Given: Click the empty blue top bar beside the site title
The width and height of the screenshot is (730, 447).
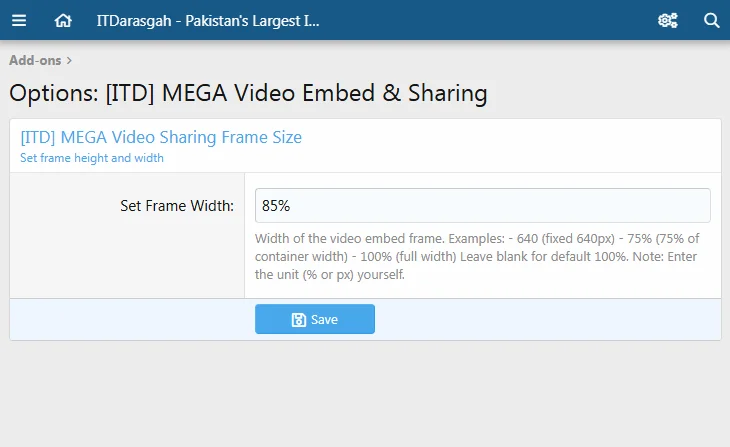Looking at the screenshot, I should tap(480, 20).
